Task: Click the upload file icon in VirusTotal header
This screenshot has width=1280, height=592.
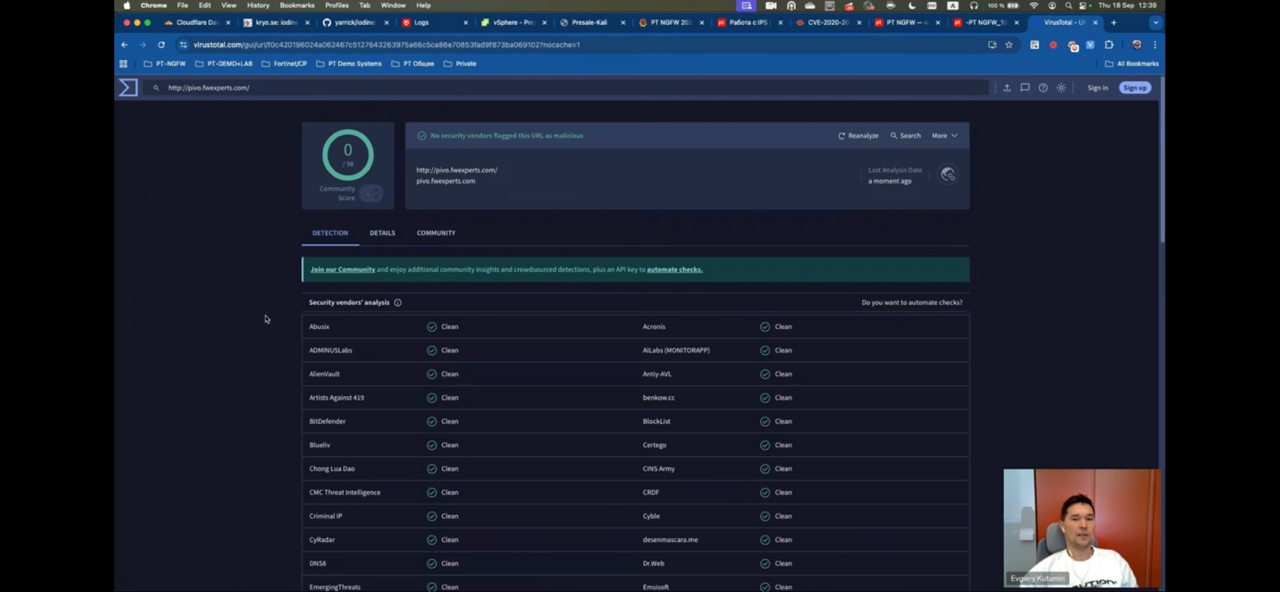Action: point(1007,88)
